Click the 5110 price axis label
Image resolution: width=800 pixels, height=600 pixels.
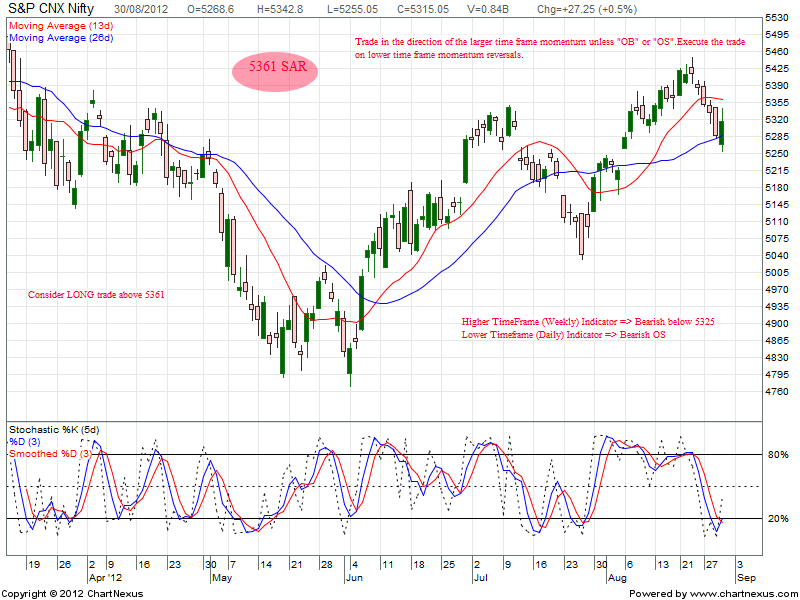[x=777, y=221]
